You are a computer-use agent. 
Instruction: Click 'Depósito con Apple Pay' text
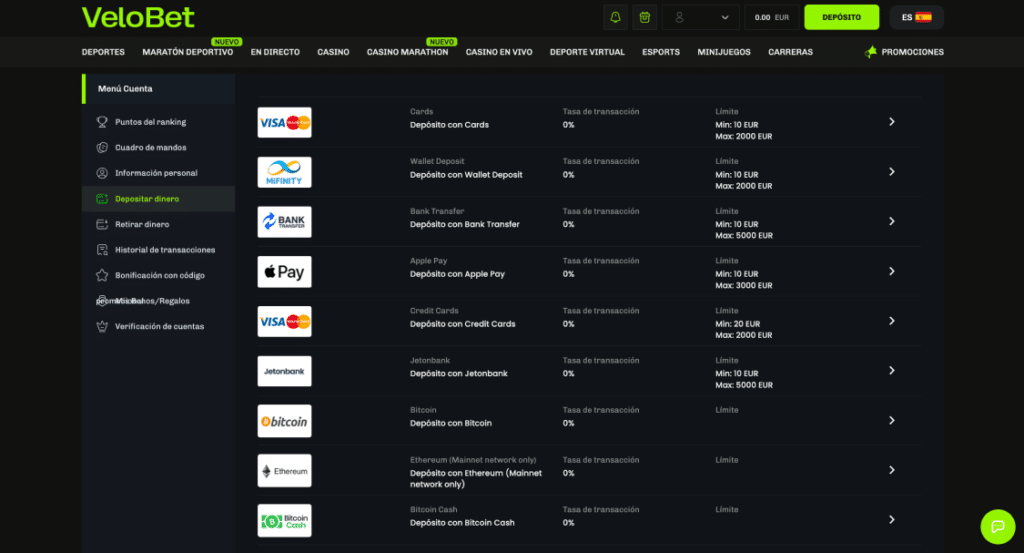(457, 274)
